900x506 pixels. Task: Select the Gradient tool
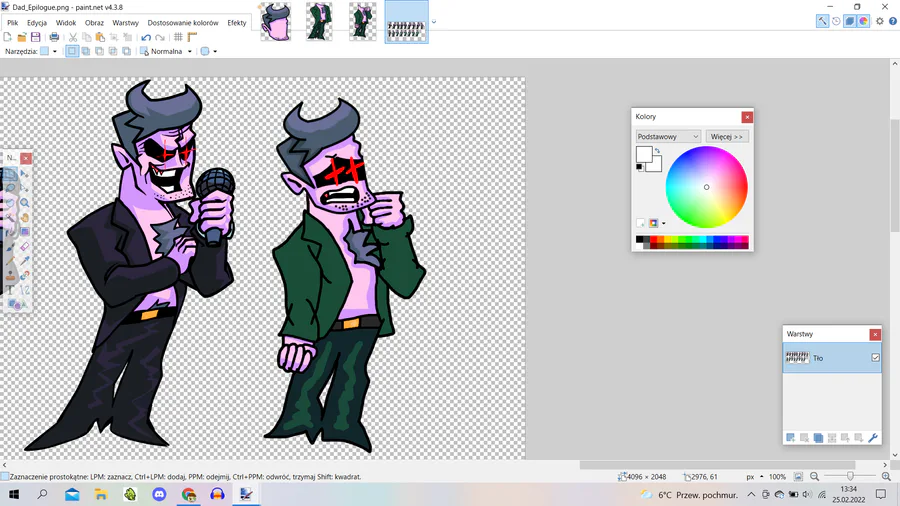pyautogui.click(x=25, y=232)
